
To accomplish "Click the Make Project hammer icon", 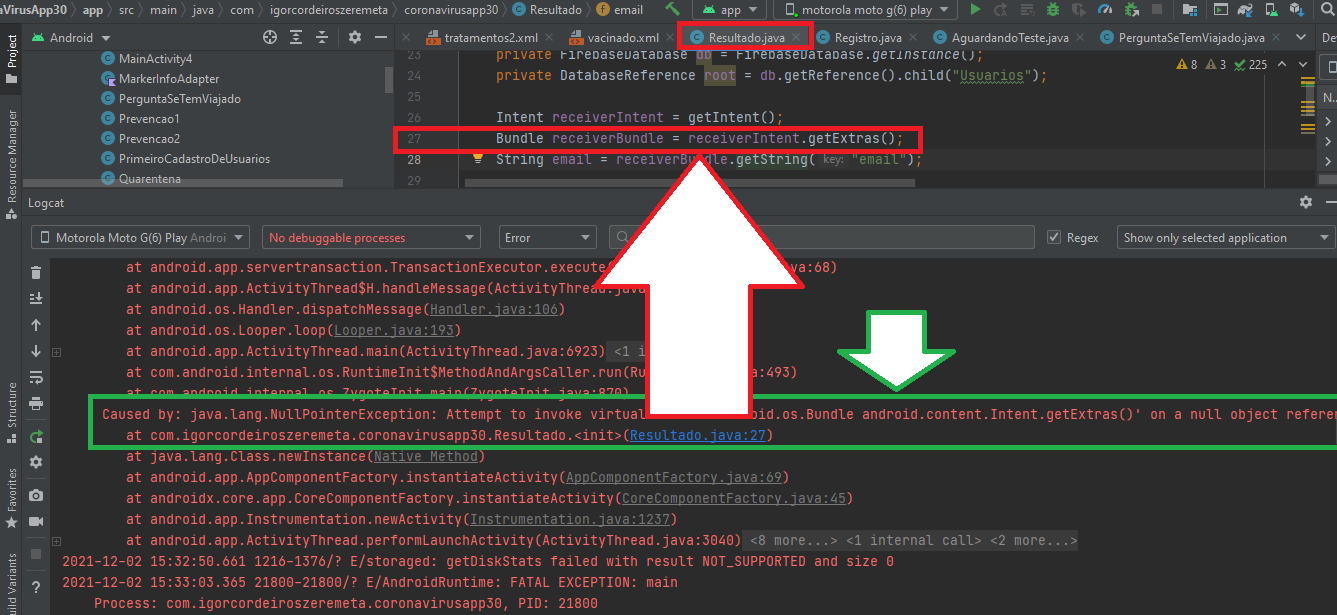I will pyautogui.click(x=672, y=9).
